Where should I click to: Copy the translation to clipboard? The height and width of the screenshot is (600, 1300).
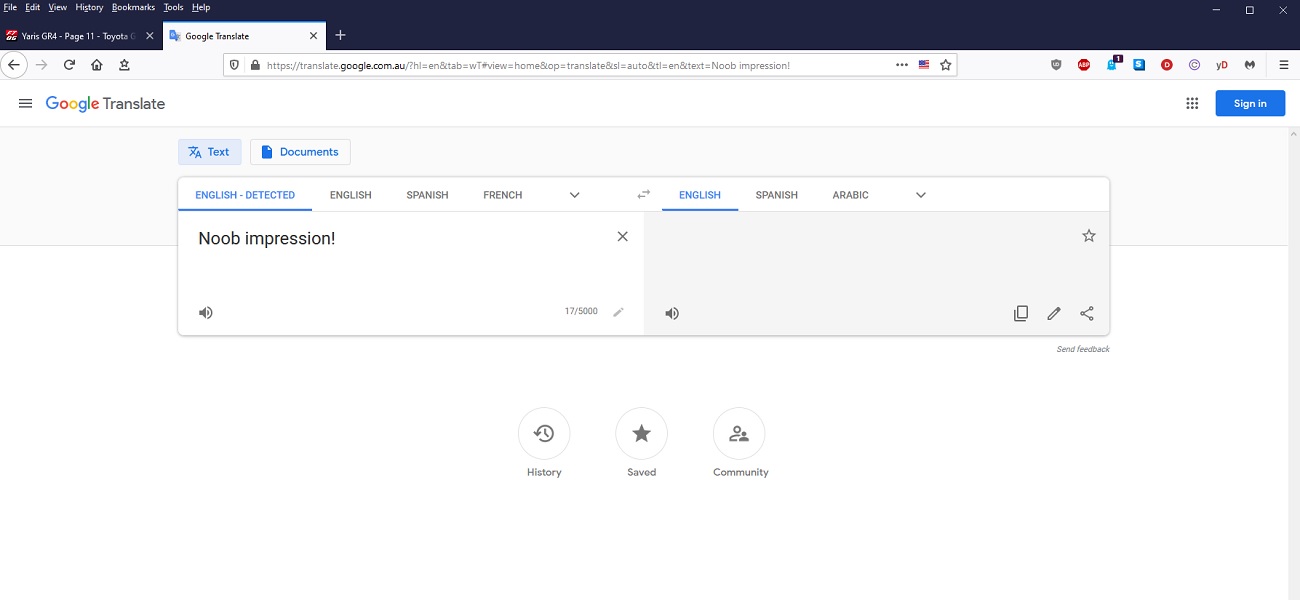pyautogui.click(x=1020, y=314)
